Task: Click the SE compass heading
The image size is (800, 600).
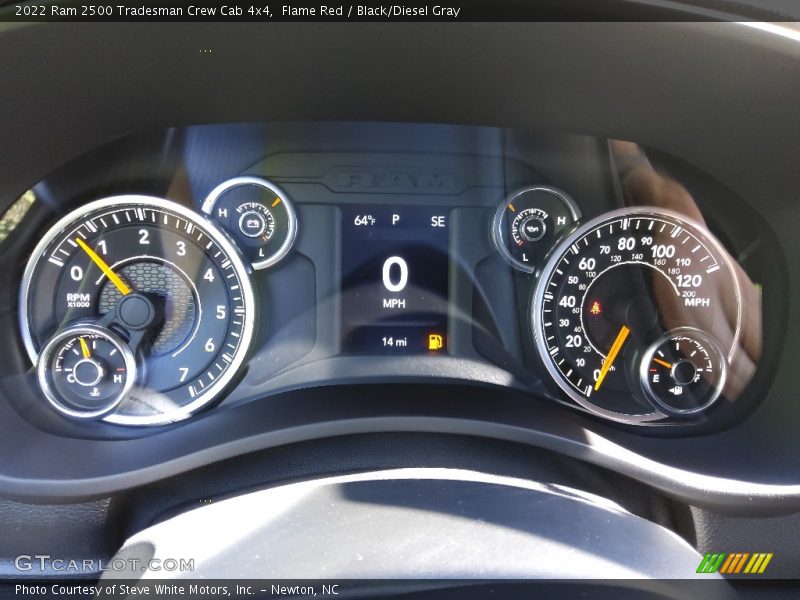Action: pos(438,221)
